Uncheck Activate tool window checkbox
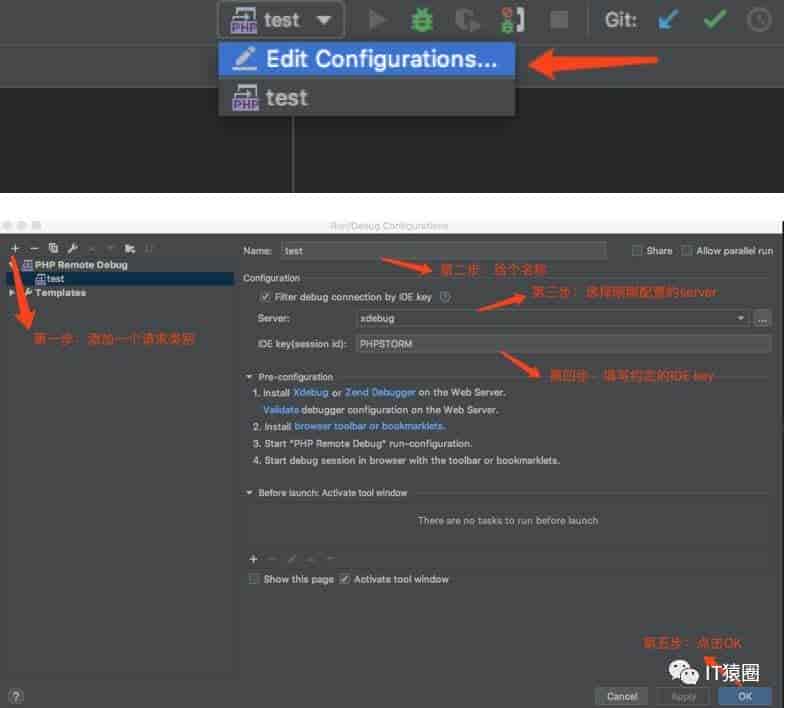Screen dimensions: 786x708 tap(345, 579)
